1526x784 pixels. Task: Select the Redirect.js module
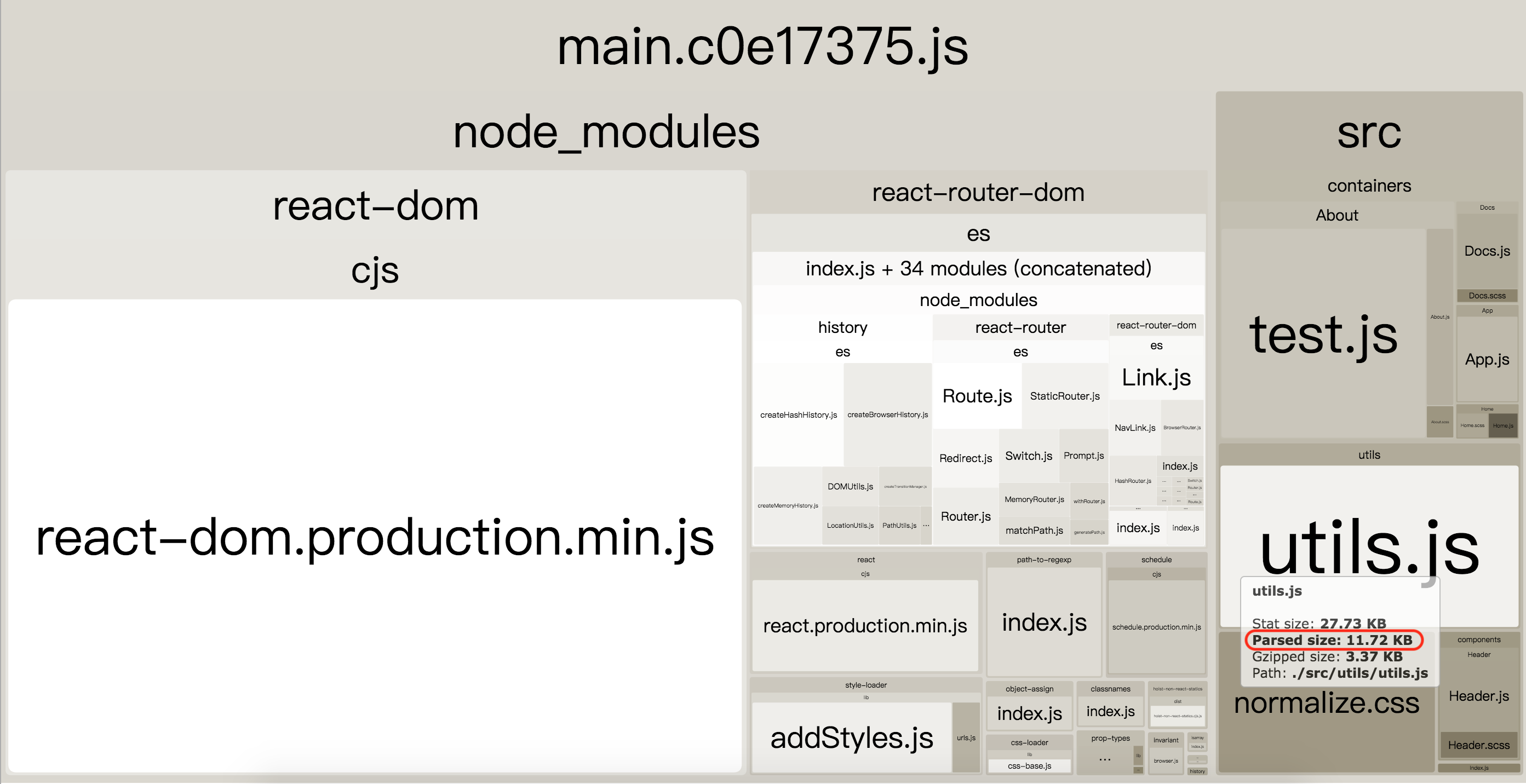(x=966, y=458)
